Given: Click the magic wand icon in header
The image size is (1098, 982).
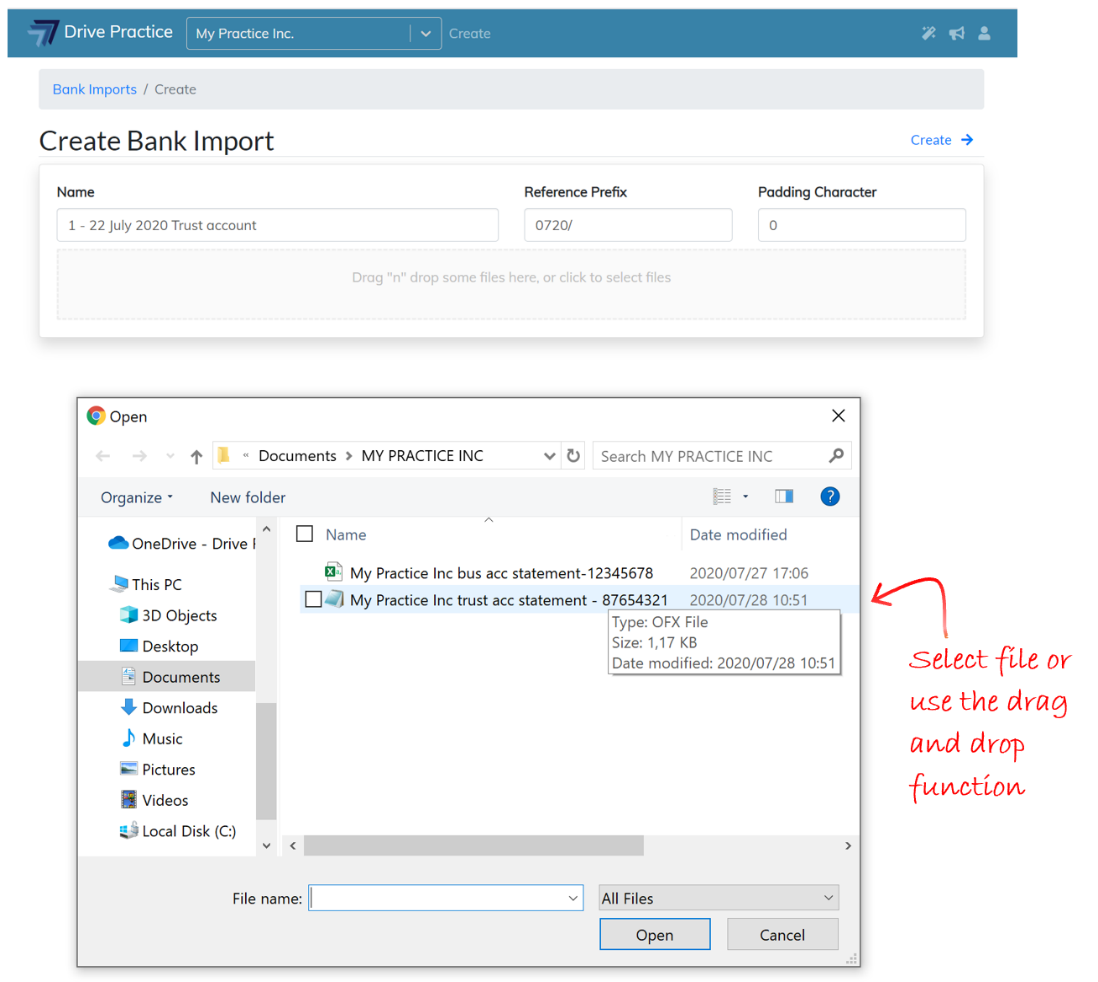Looking at the screenshot, I should pyautogui.click(x=928, y=33).
